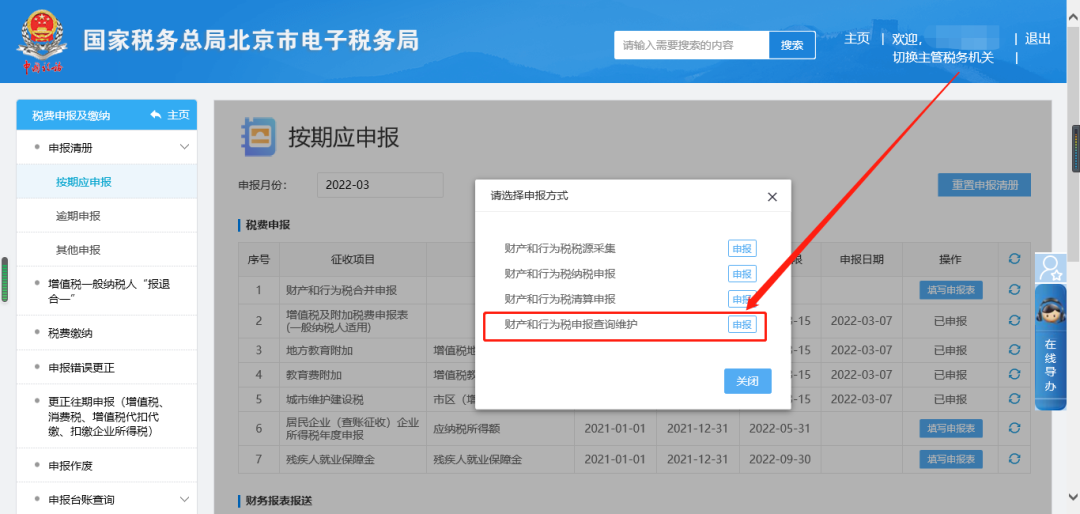Click the 搜索 button in header

click(x=792, y=45)
